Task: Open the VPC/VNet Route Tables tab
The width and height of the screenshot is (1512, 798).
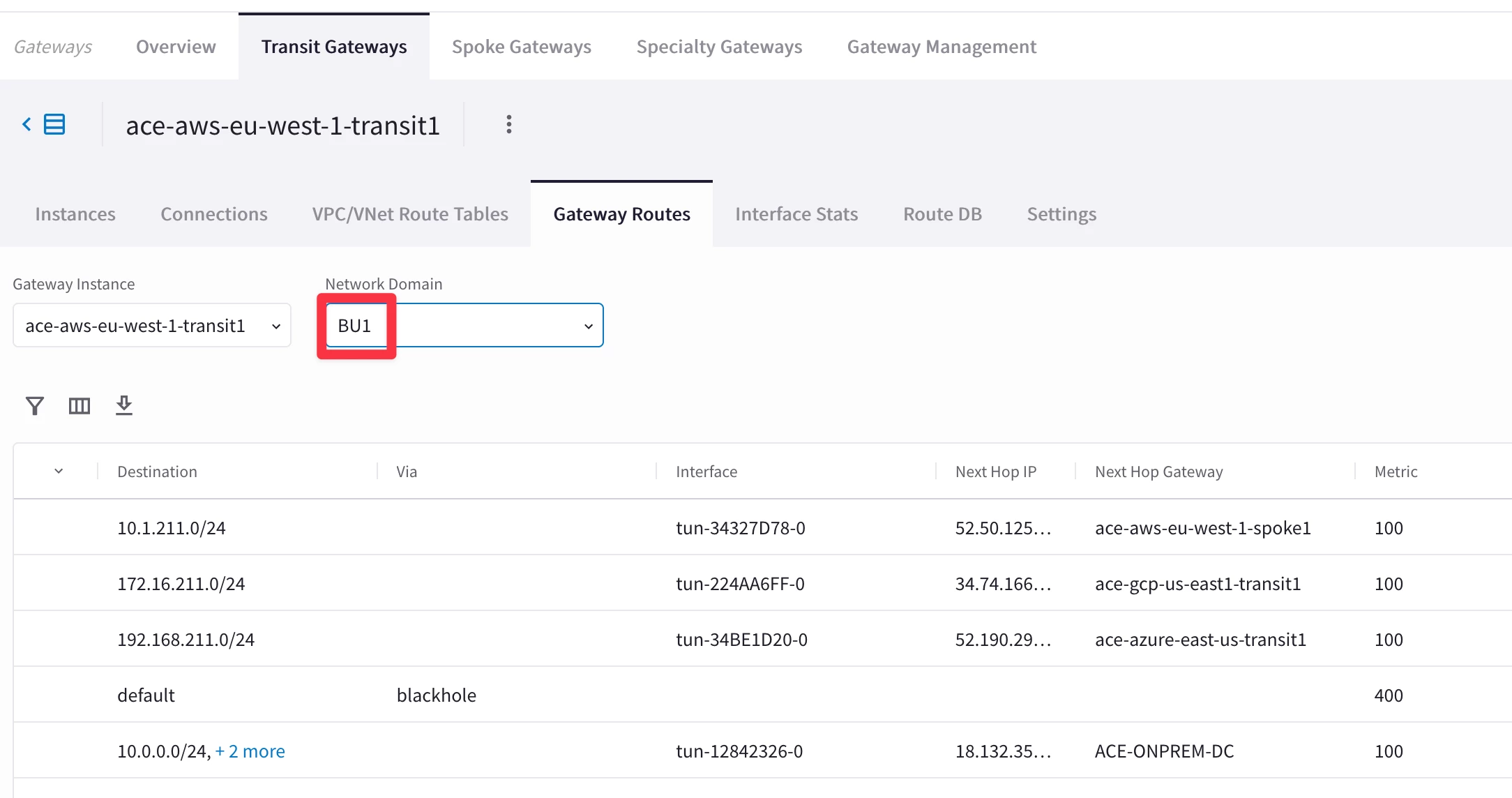Action: (x=410, y=214)
